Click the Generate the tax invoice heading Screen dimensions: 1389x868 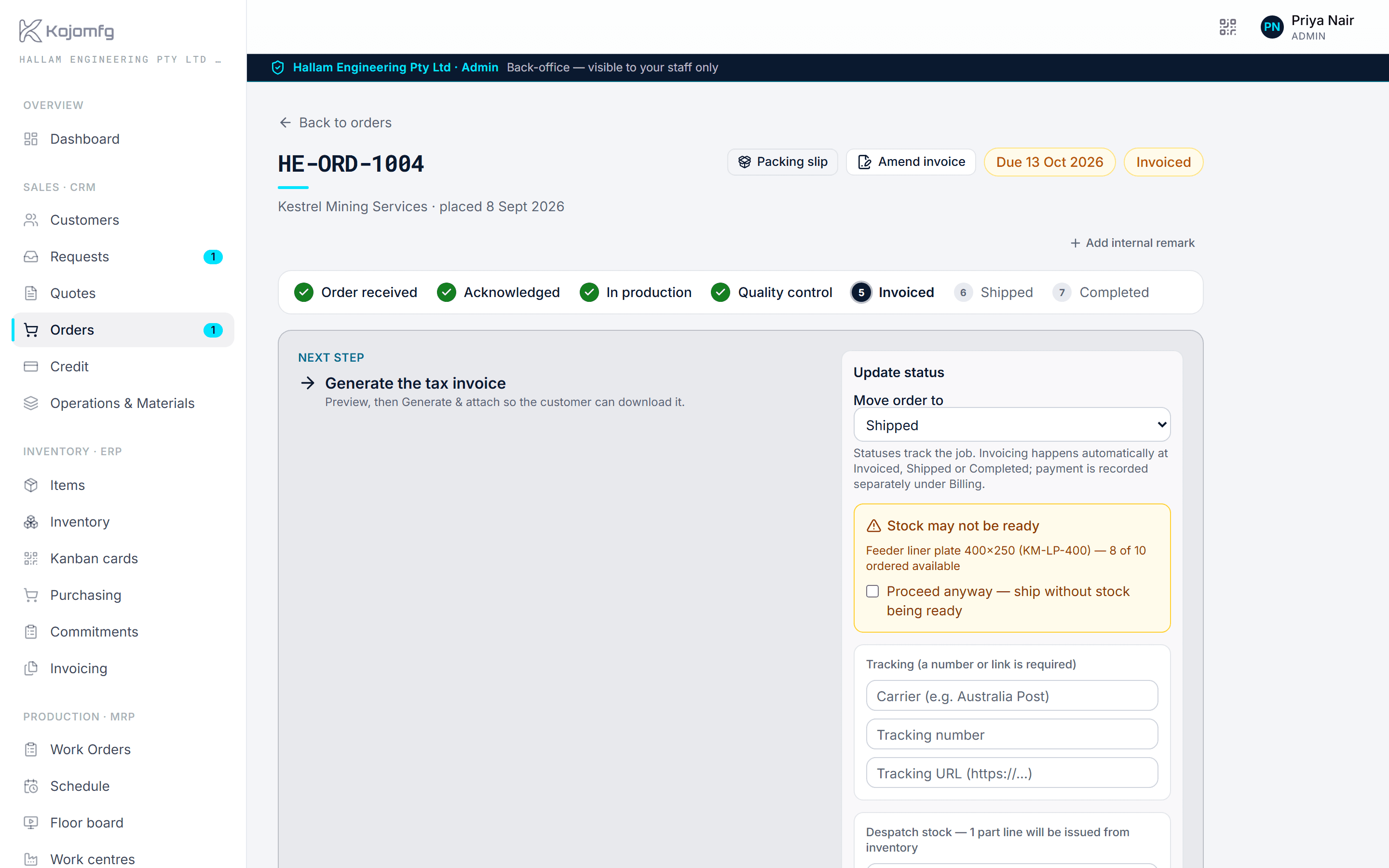pos(416,383)
